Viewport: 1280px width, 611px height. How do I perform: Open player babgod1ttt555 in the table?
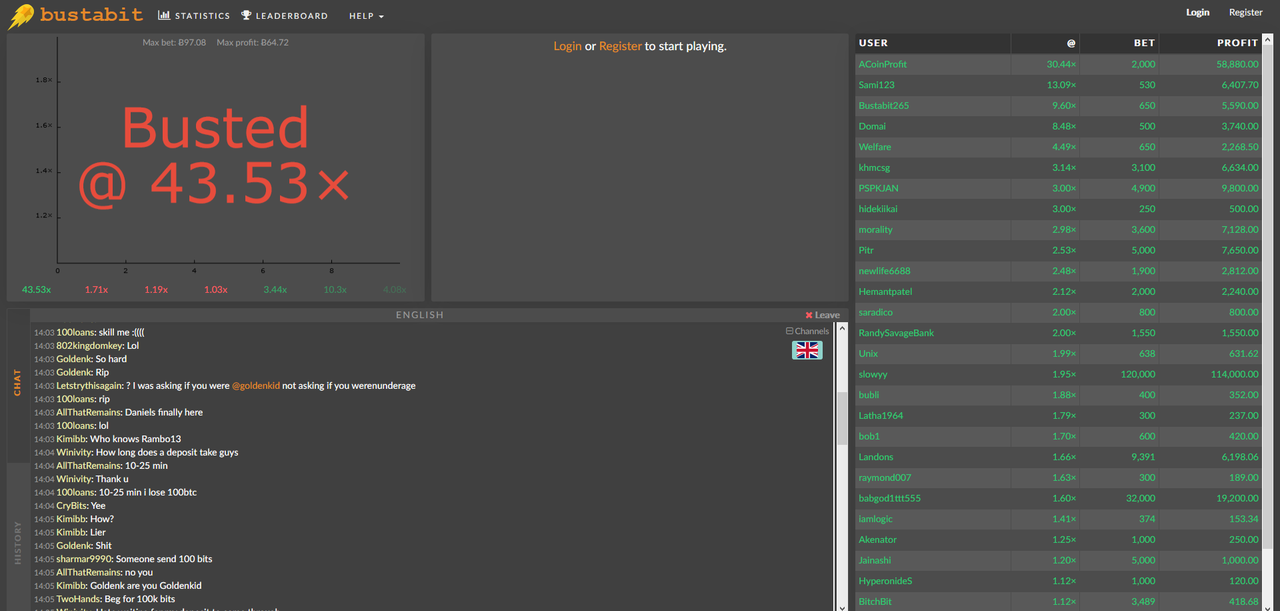(889, 498)
